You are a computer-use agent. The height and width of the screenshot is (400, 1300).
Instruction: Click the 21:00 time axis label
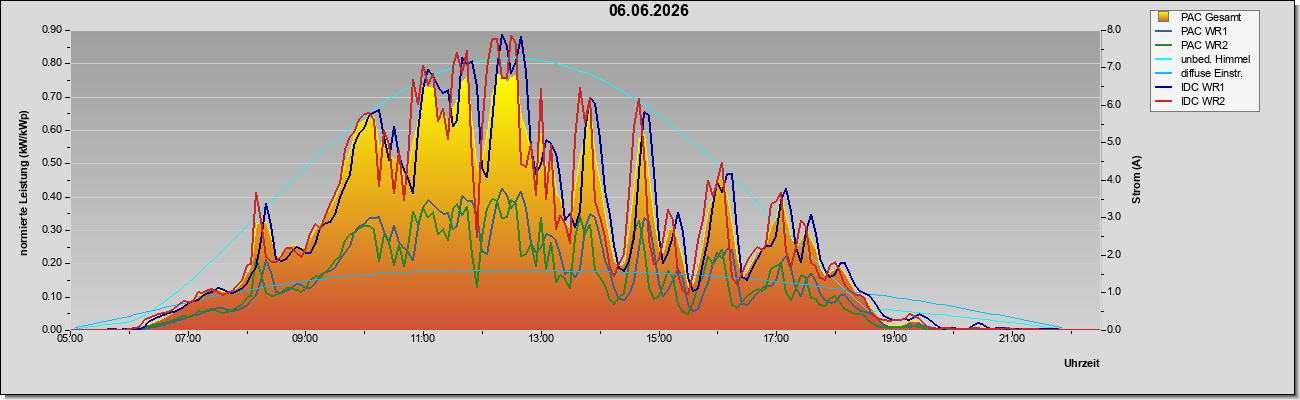1011,340
